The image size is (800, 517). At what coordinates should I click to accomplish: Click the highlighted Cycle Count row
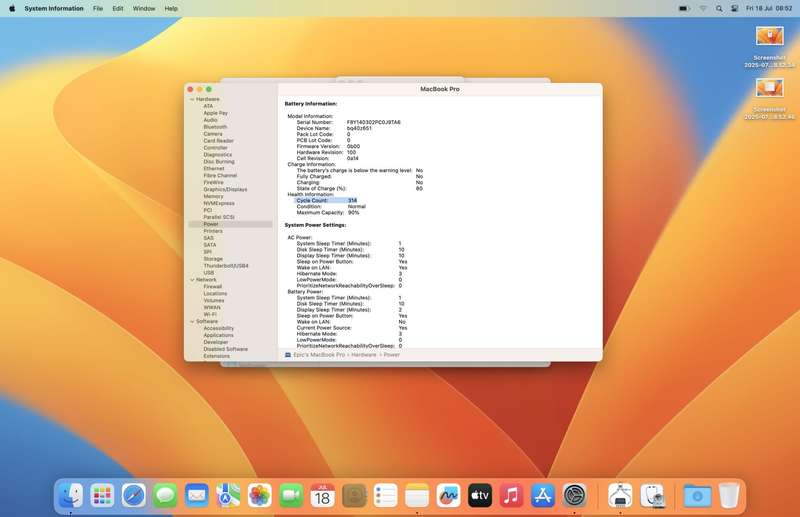(326, 201)
